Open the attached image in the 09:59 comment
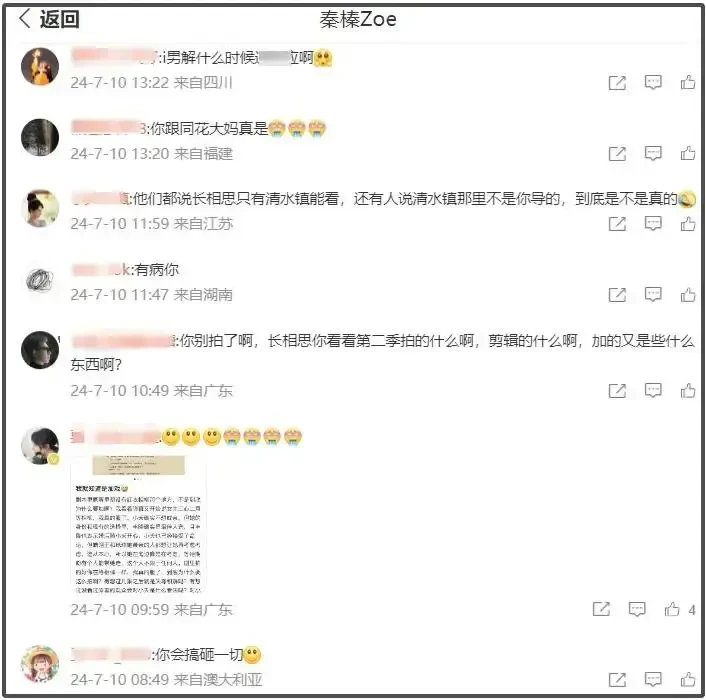This screenshot has width=706, height=700. (138, 524)
